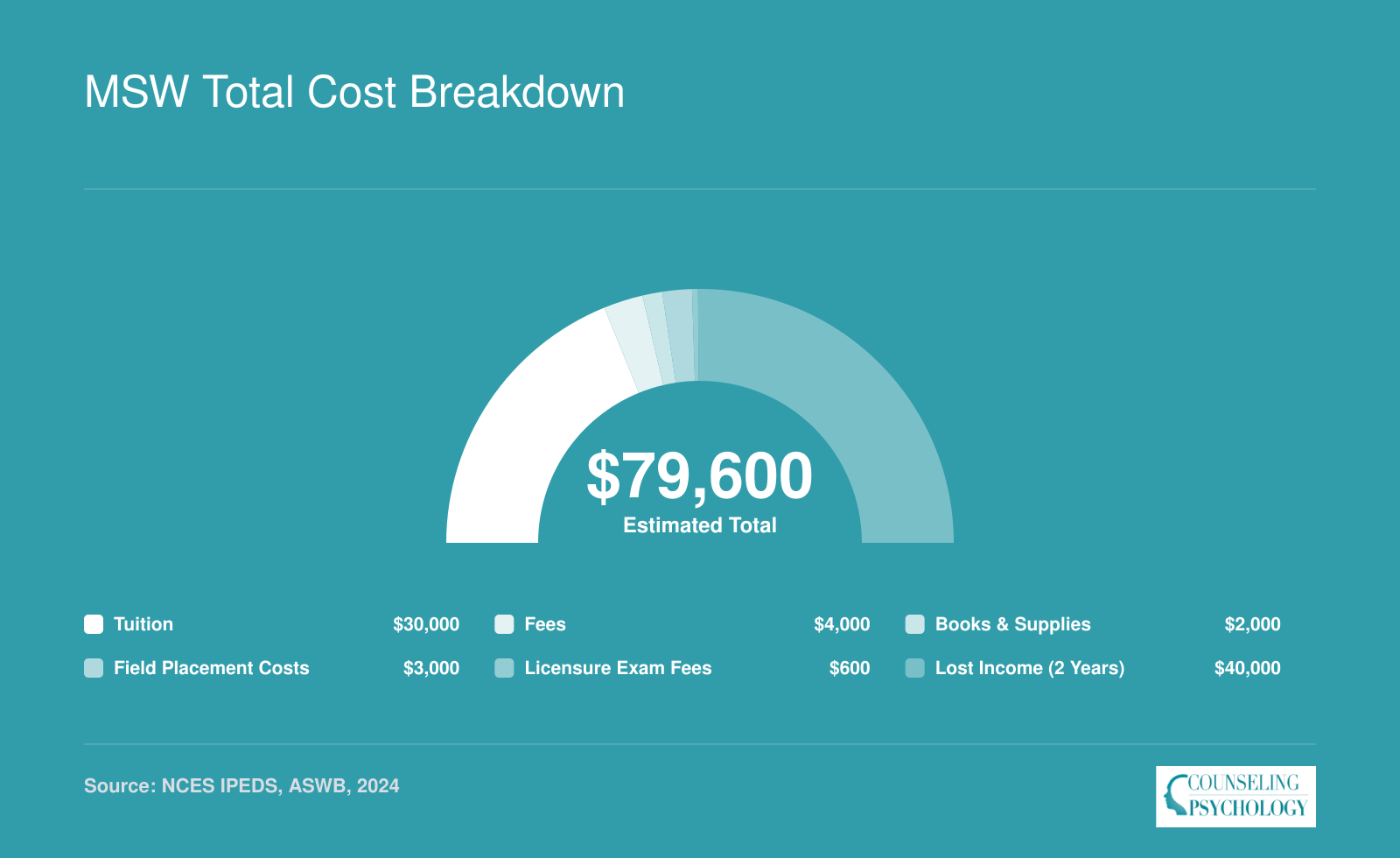Click the $3,000 field placement value
1400x858 pixels.
431,668
